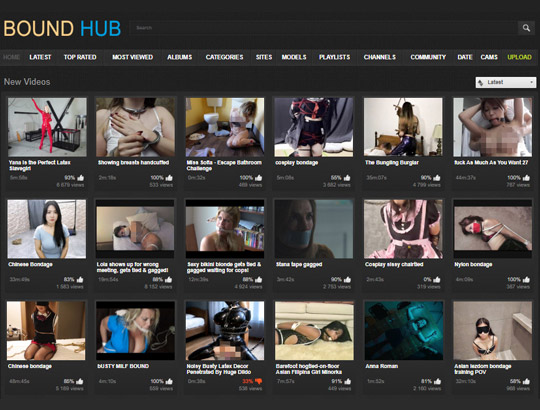The image size is (540, 410).
Task: Open the Latest sorting dropdown
Action: tap(506, 82)
